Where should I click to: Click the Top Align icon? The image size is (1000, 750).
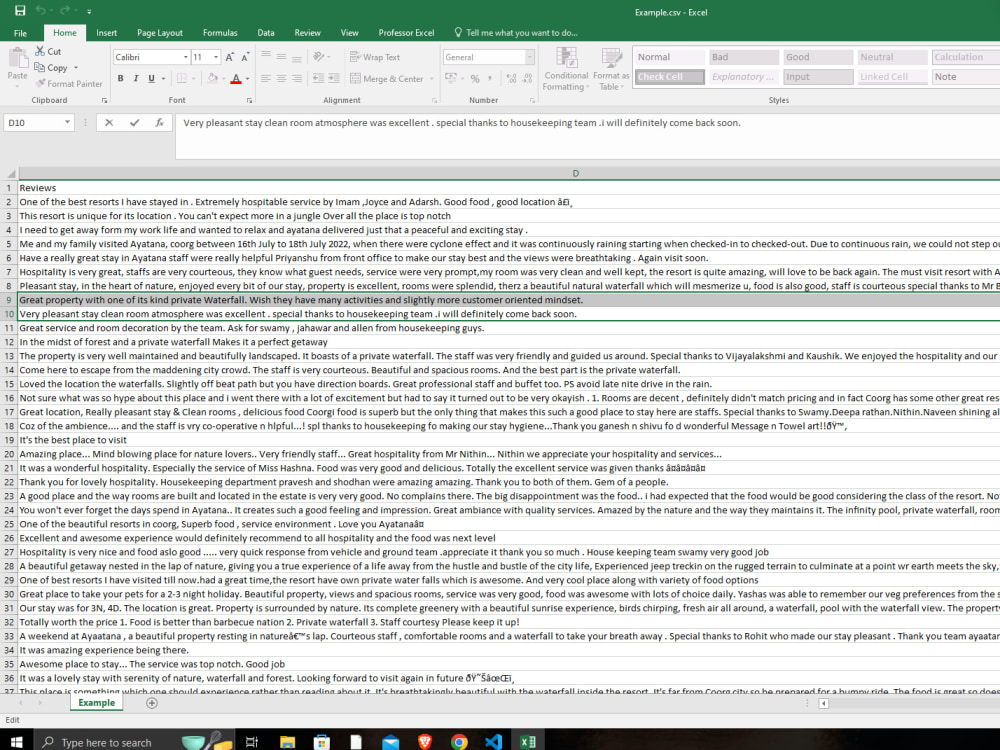coord(266,57)
